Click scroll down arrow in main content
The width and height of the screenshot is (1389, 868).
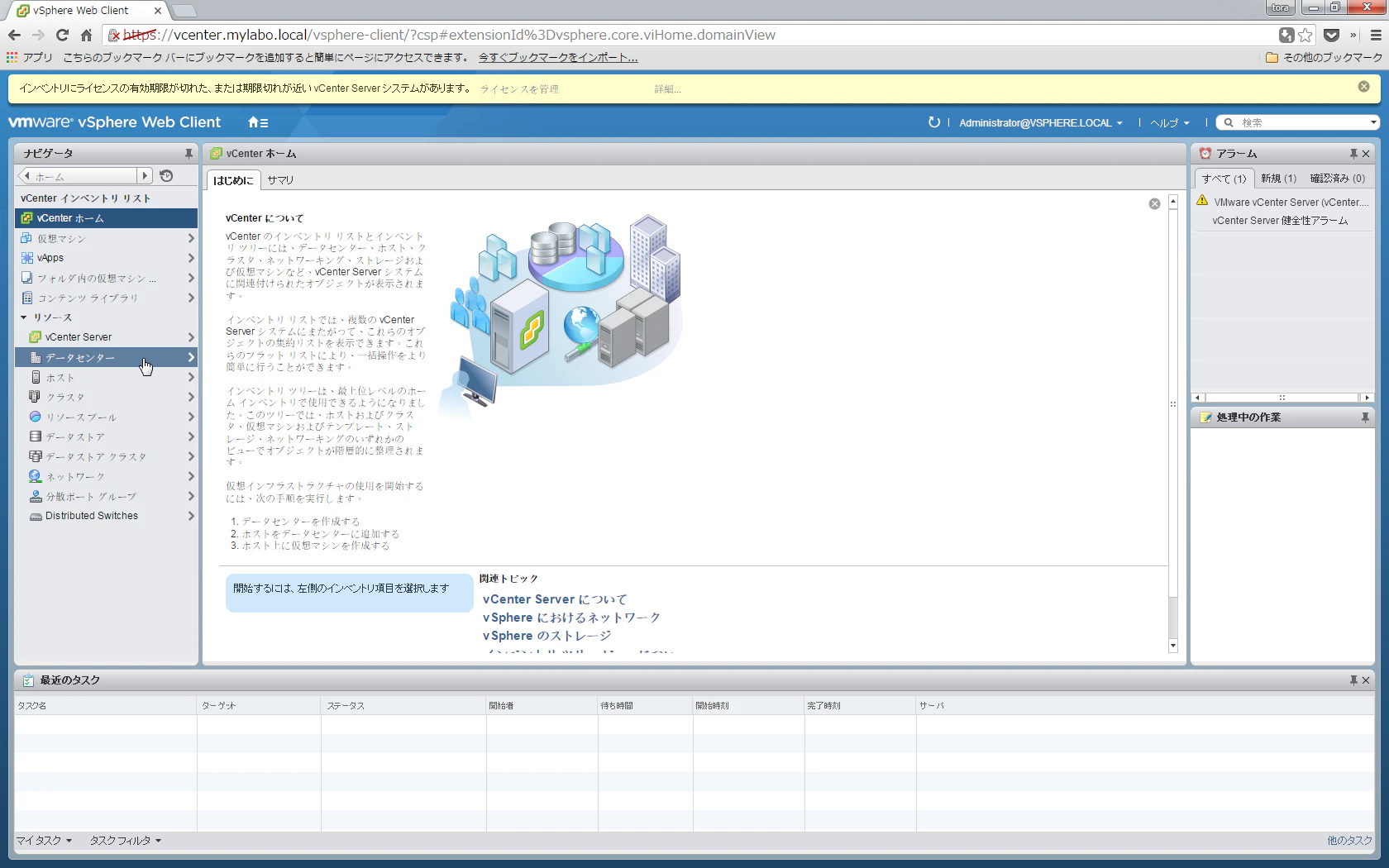[1172, 646]
